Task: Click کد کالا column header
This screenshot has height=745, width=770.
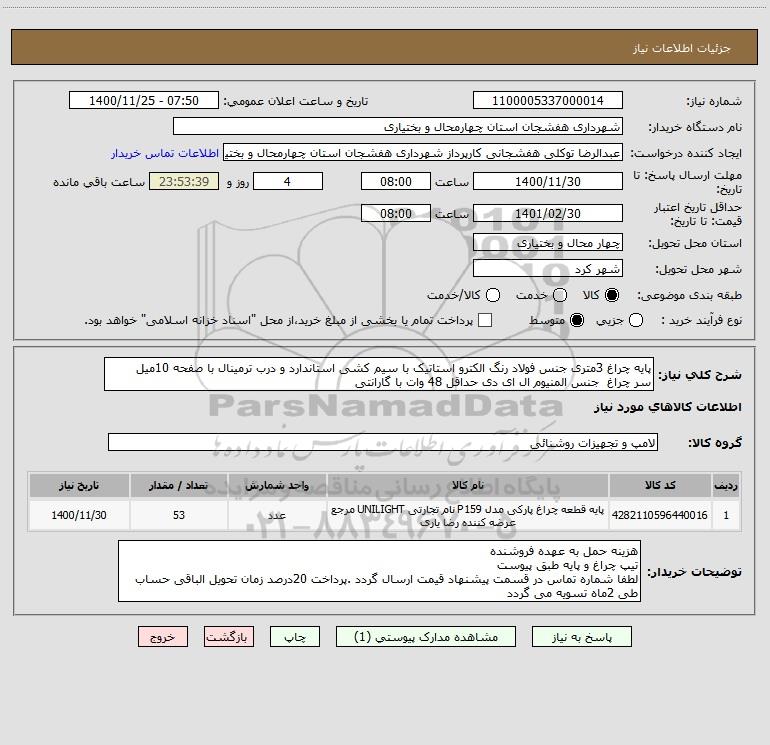Action: (x=660, y=485)
